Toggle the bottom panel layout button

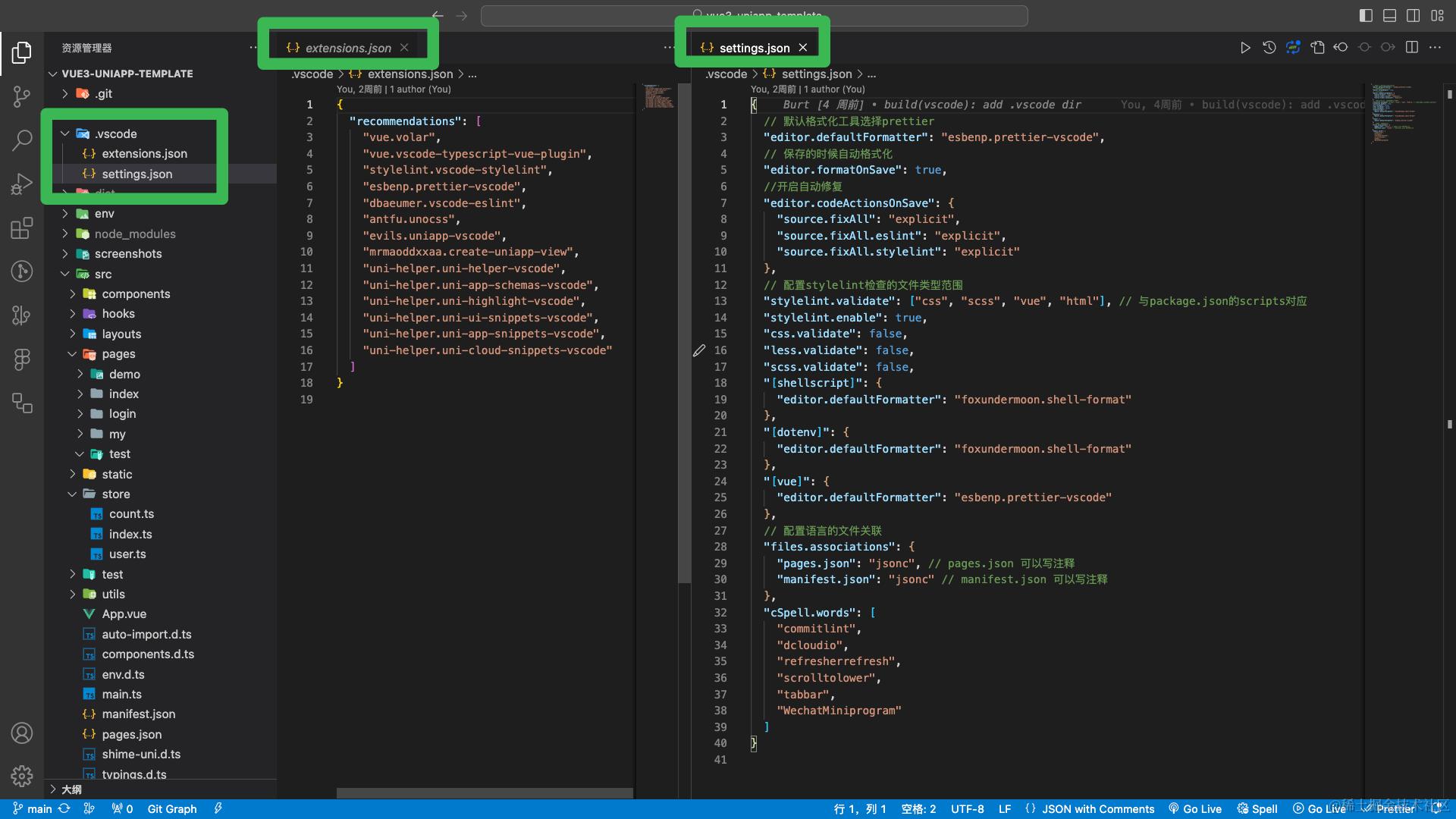1389,15
